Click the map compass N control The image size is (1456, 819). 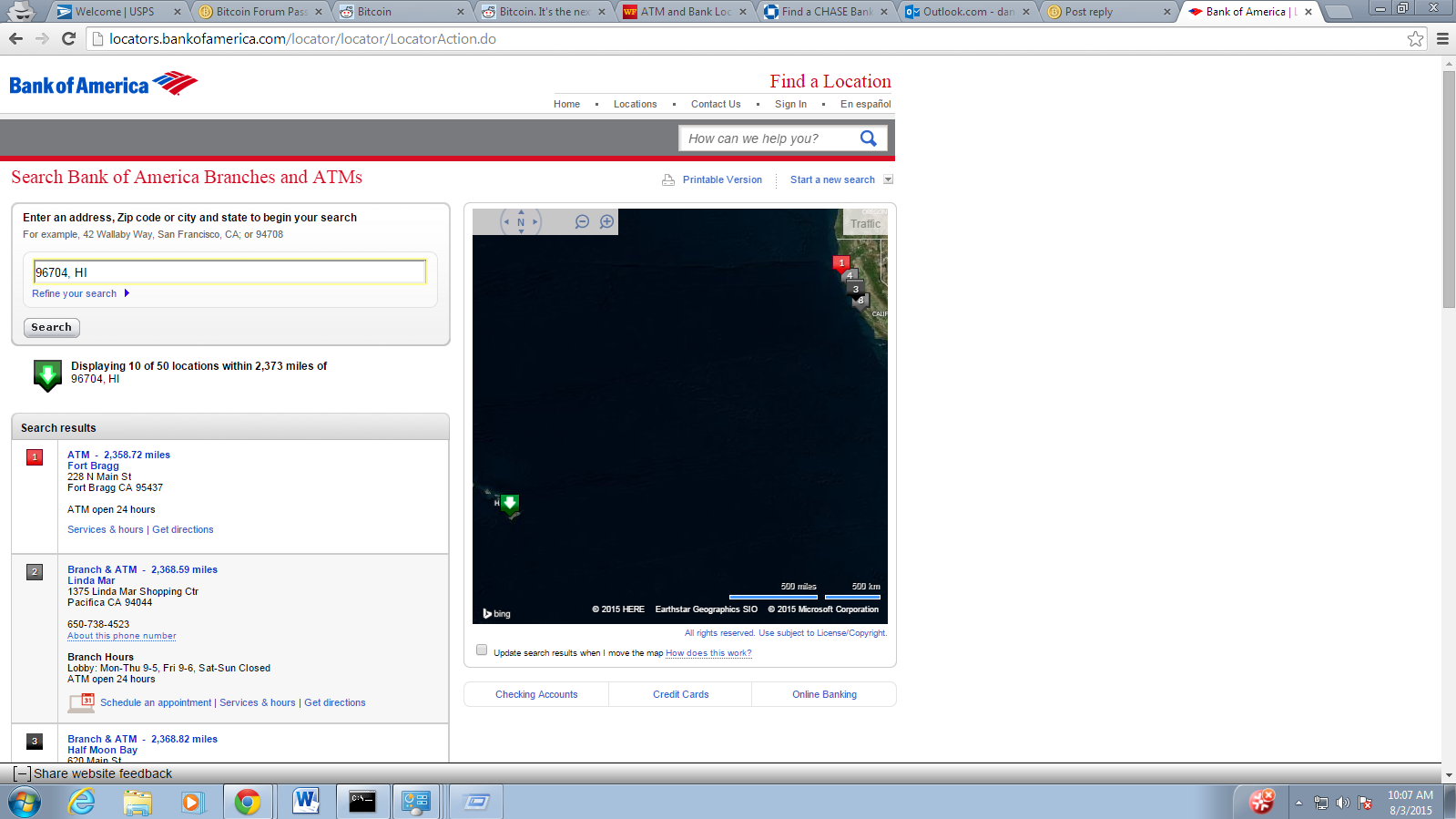coord(521,221)
